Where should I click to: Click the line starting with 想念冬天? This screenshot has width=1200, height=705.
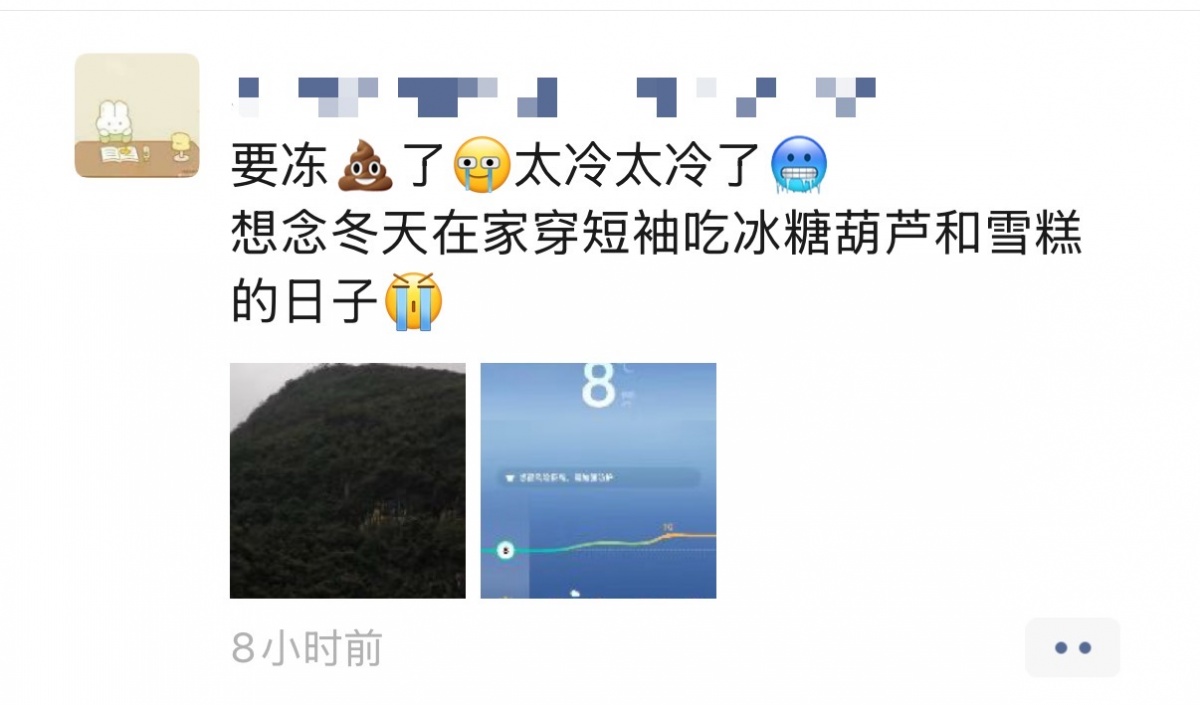(657, 234)
